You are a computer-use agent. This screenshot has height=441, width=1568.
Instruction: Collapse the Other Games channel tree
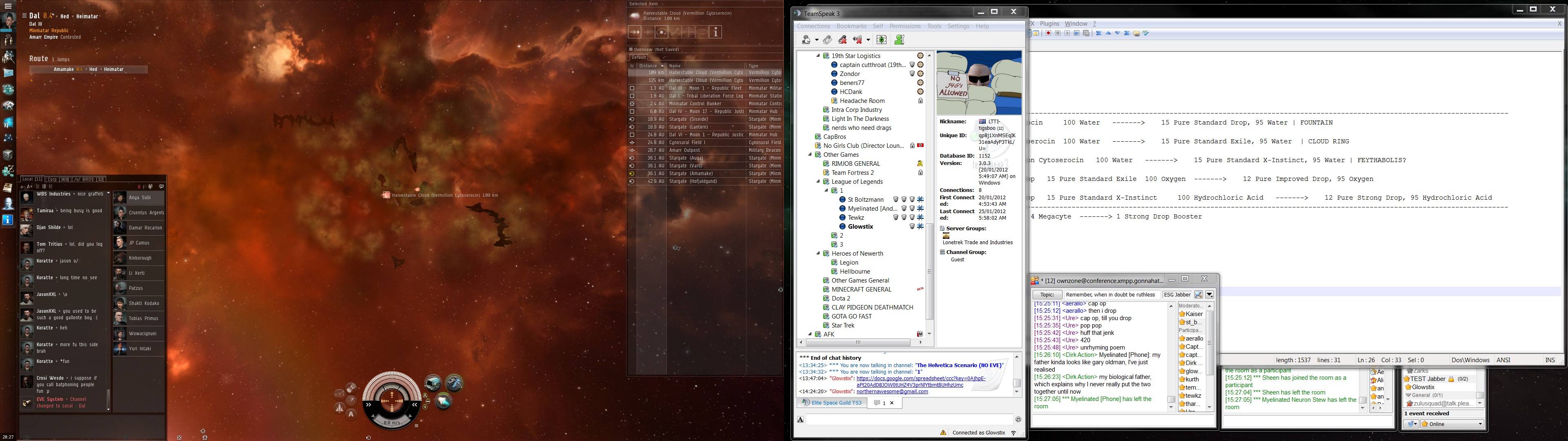(810, 155)
